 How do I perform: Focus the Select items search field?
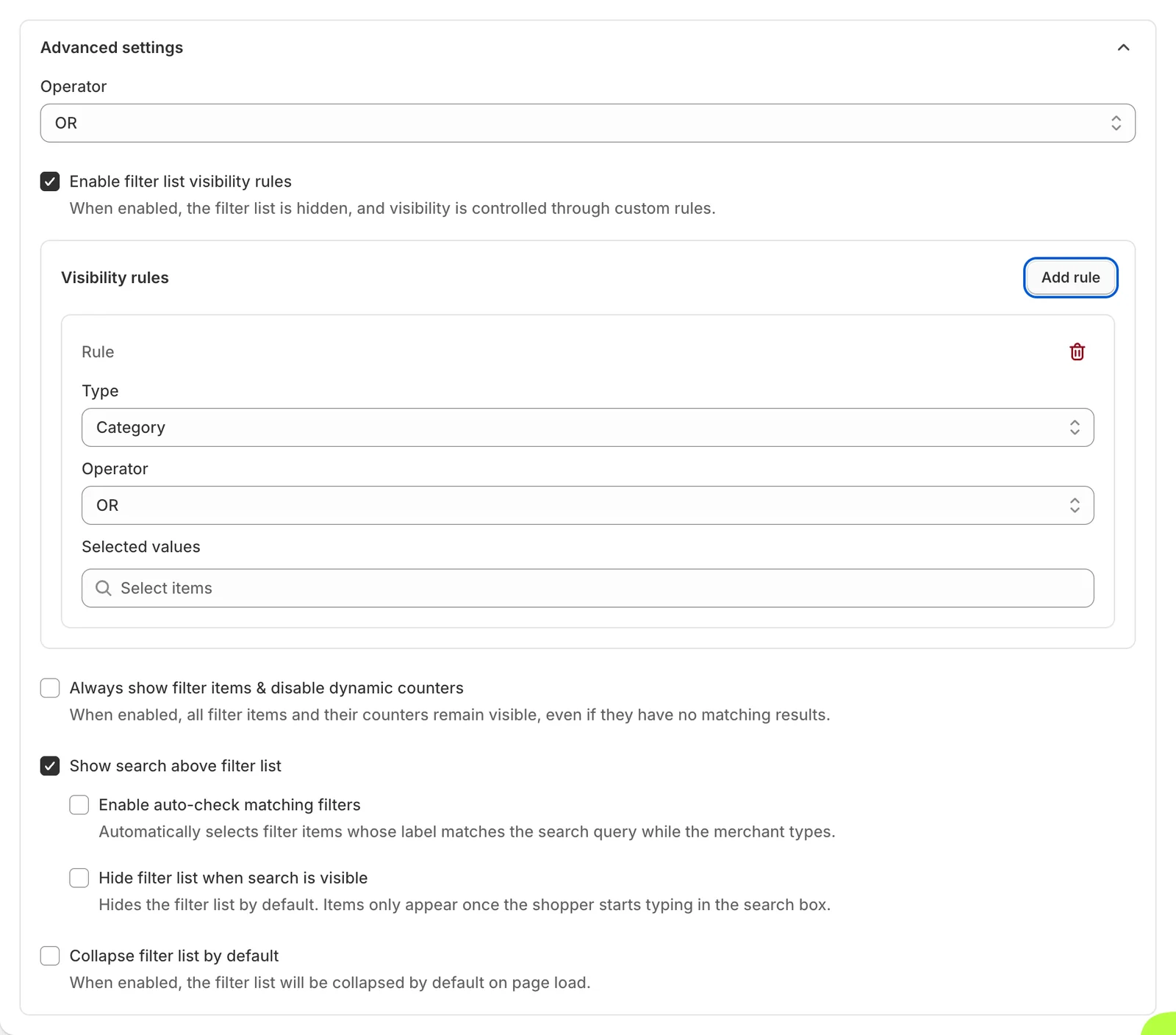[x=587, y=588]
